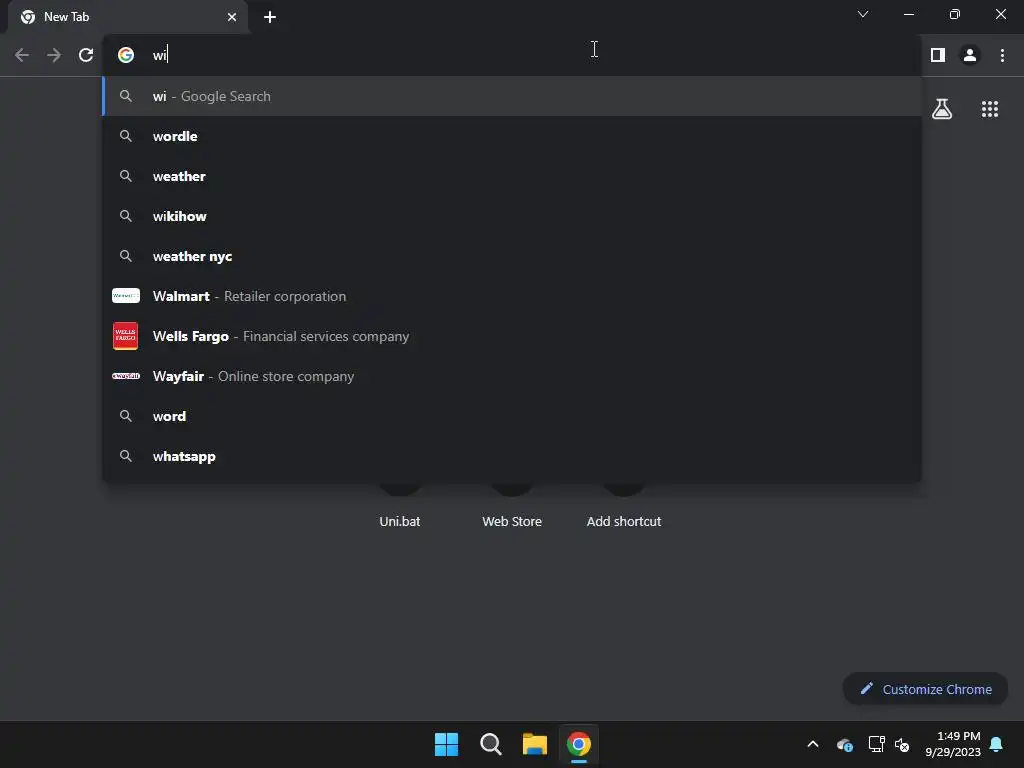Close the New Tab tab
This screenshot has height=768, width=1024.
click(232, 17)
